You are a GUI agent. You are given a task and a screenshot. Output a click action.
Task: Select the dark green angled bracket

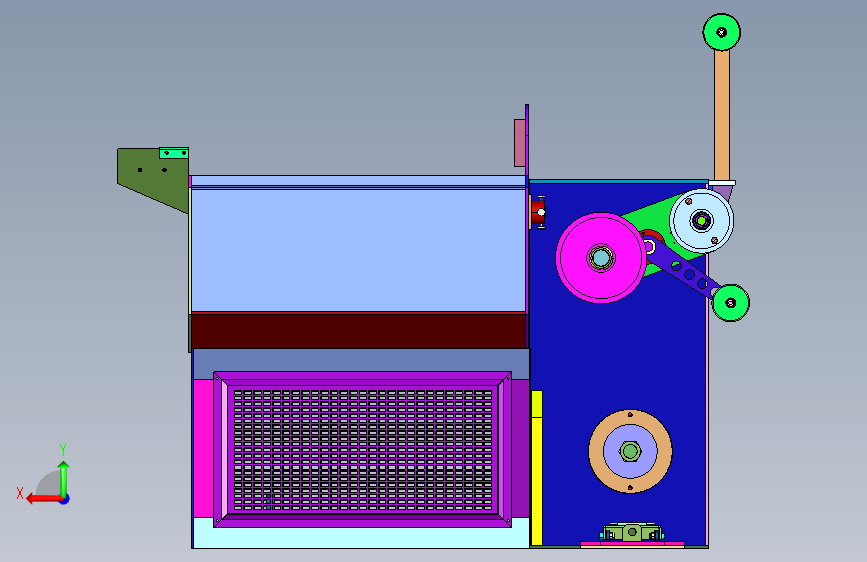153,179
